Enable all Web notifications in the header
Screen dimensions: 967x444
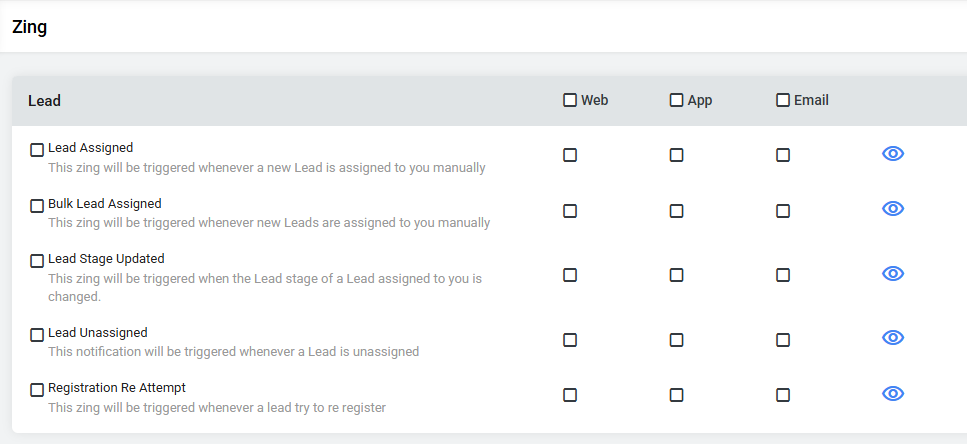point(570,100)
